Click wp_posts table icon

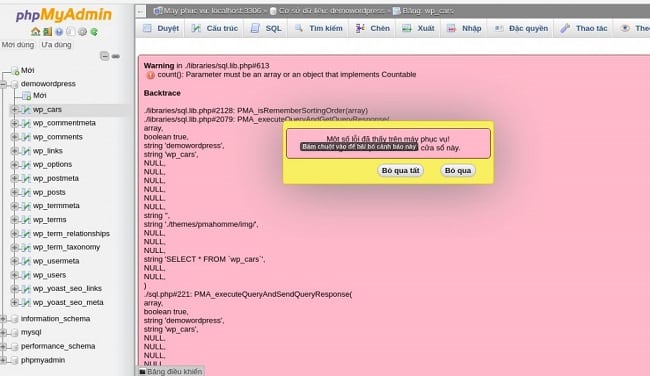(x=26, y=192)
